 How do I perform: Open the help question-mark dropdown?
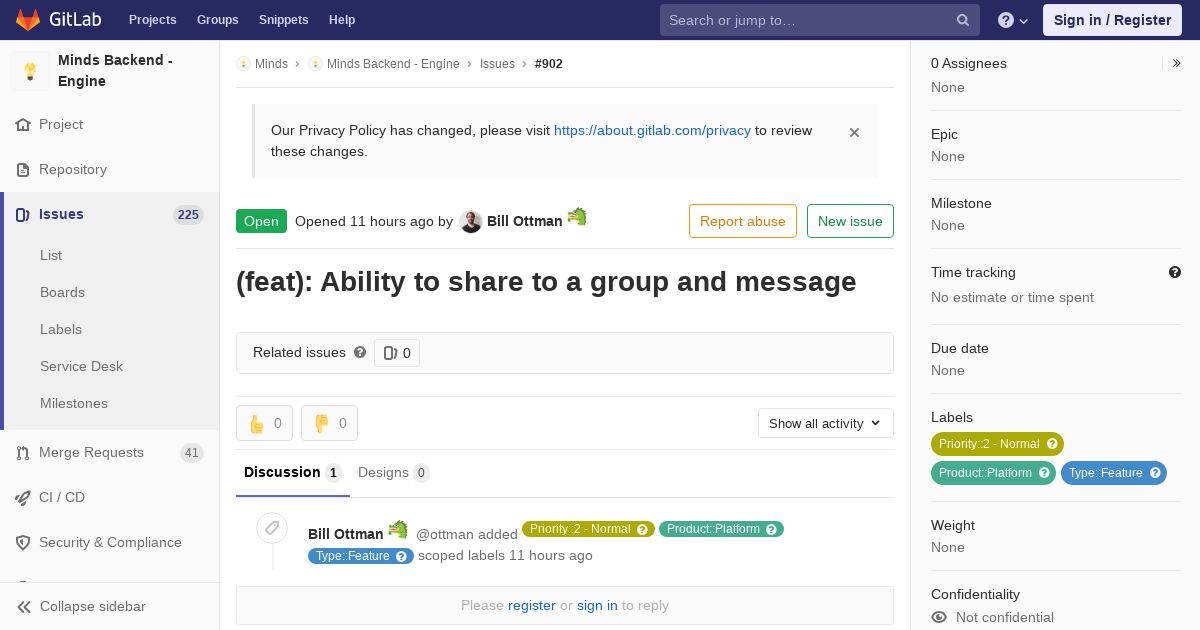[x=1013, y=20]
